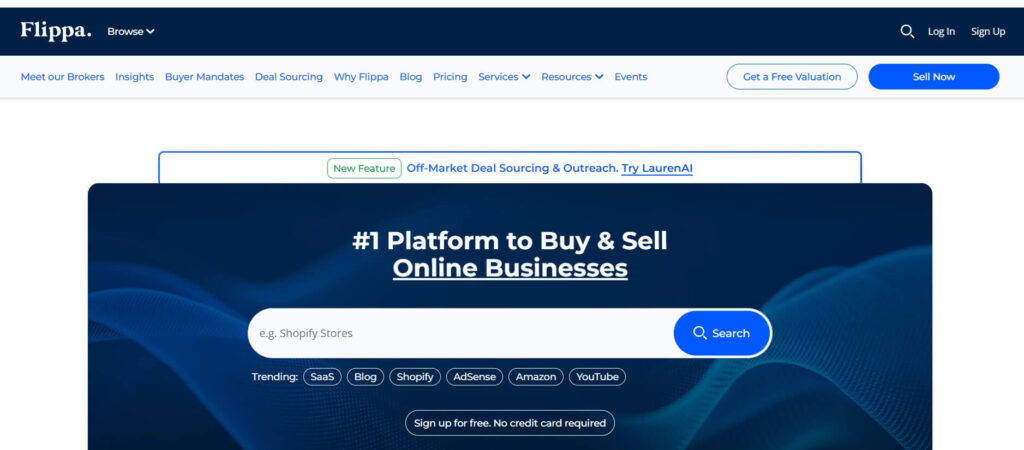This screenshot has width=1024, height=450.
Task: Click the Flippa logo
Action: click(x=55, y=31)
